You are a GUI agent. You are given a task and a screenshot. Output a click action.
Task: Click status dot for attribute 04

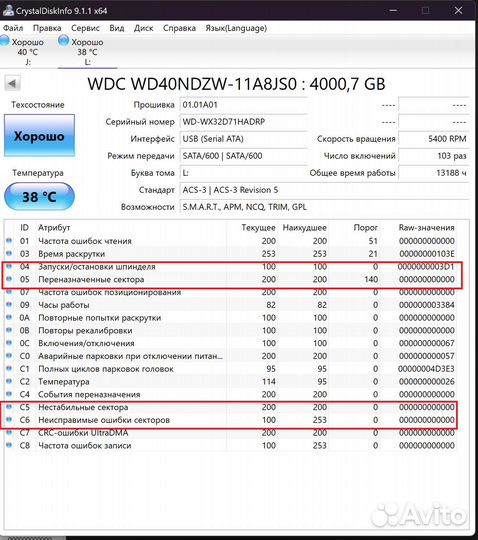pos(9,266)
